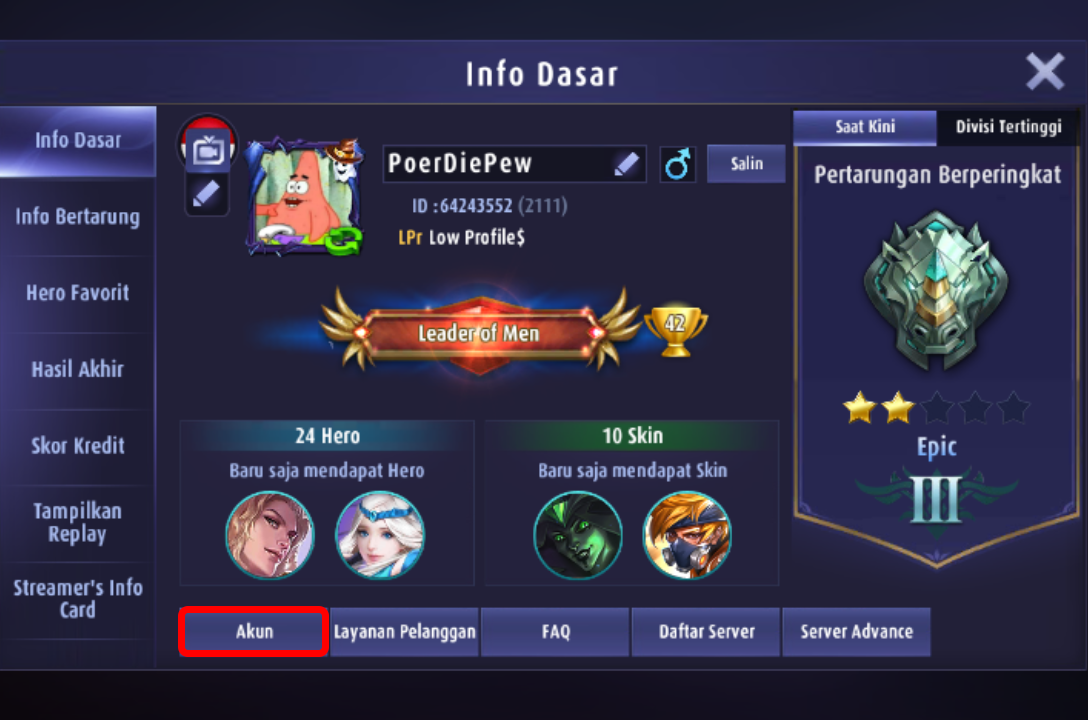Screen dimensions: 1088x720
Task: Close the Info Dasar window
Action: 1045,71
